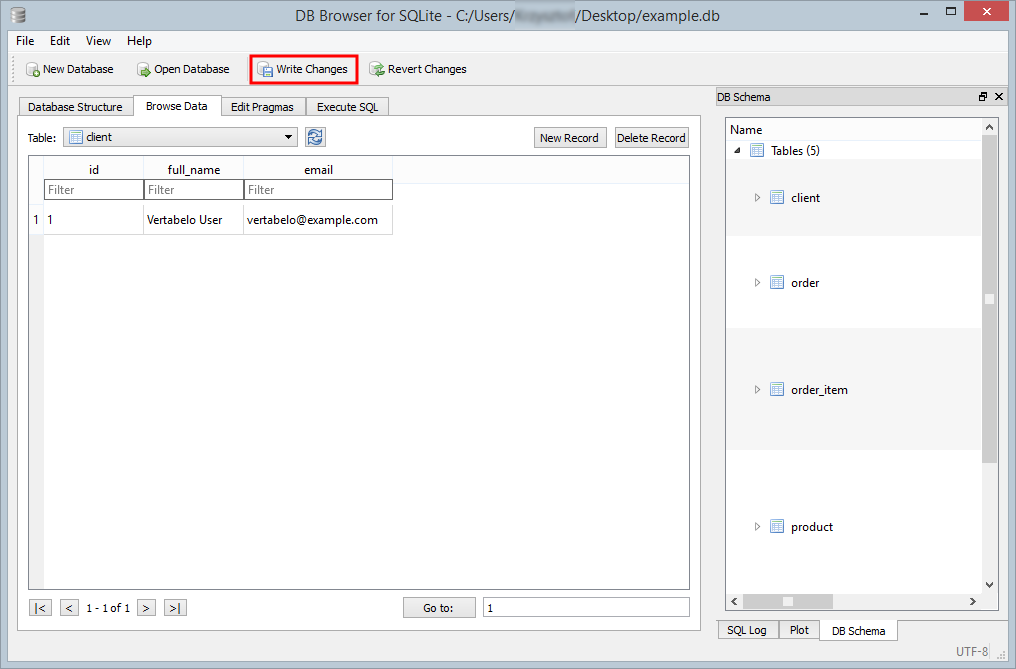1016x669 pixels.
Task: Click the full_name column filter field
Action: click(x=193, y=190)
